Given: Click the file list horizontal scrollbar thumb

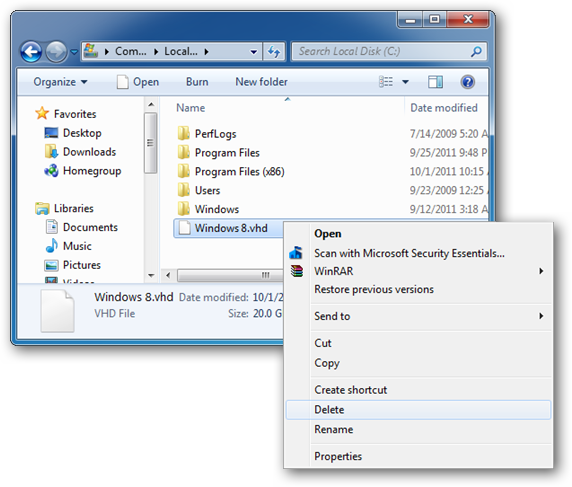Looking at the screenshot, I should (230, 275).
